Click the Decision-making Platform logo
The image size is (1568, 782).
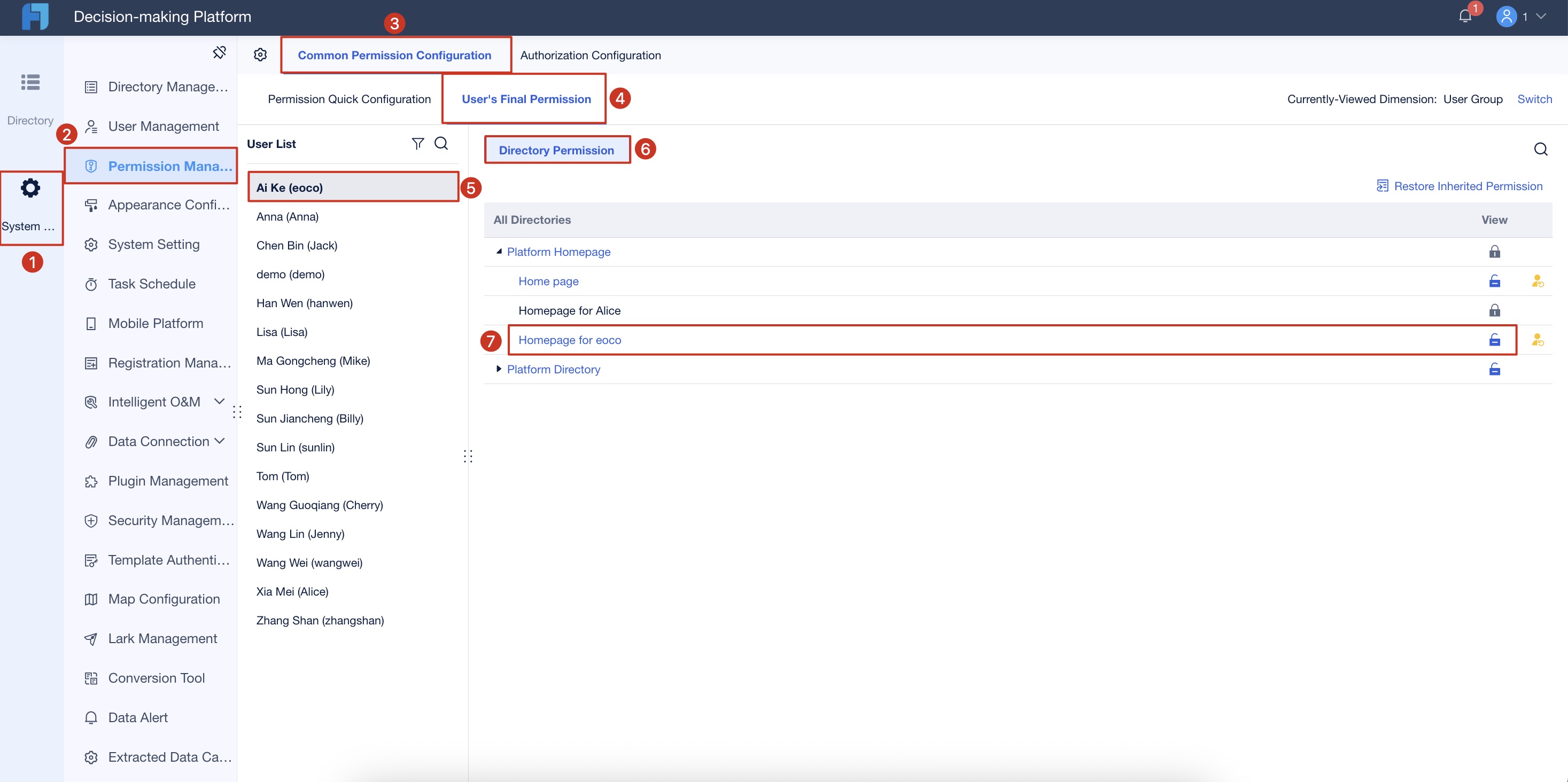click(x=35, y=17)
